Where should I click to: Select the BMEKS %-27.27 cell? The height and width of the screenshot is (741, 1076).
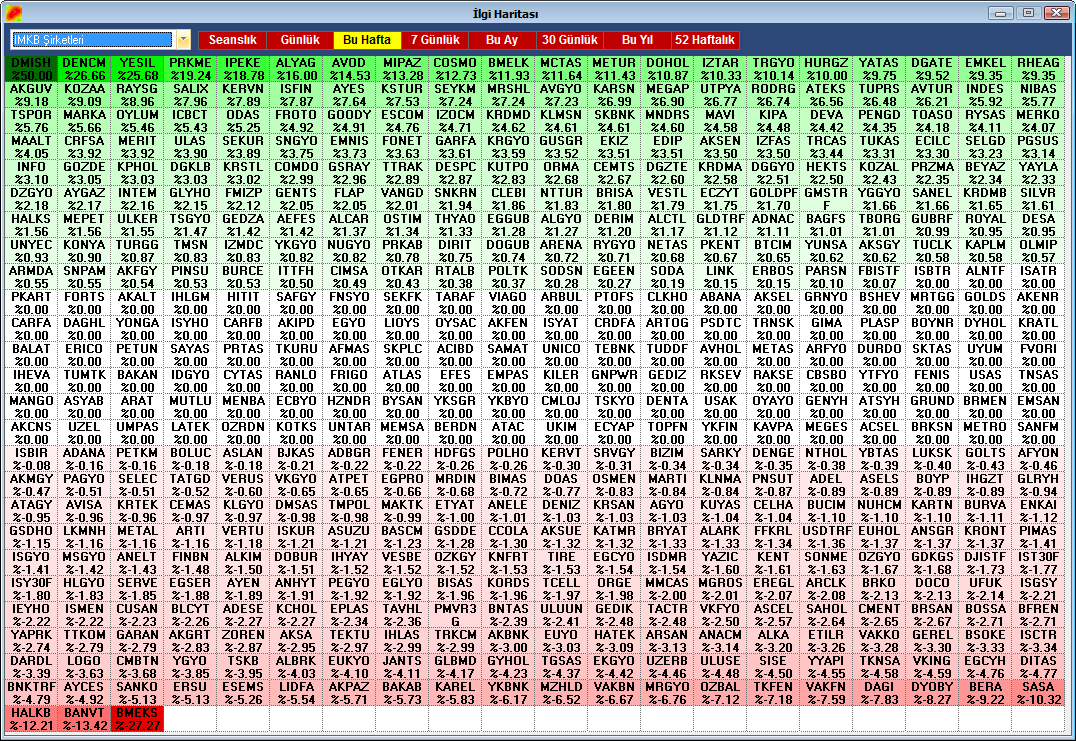point(137,718)
